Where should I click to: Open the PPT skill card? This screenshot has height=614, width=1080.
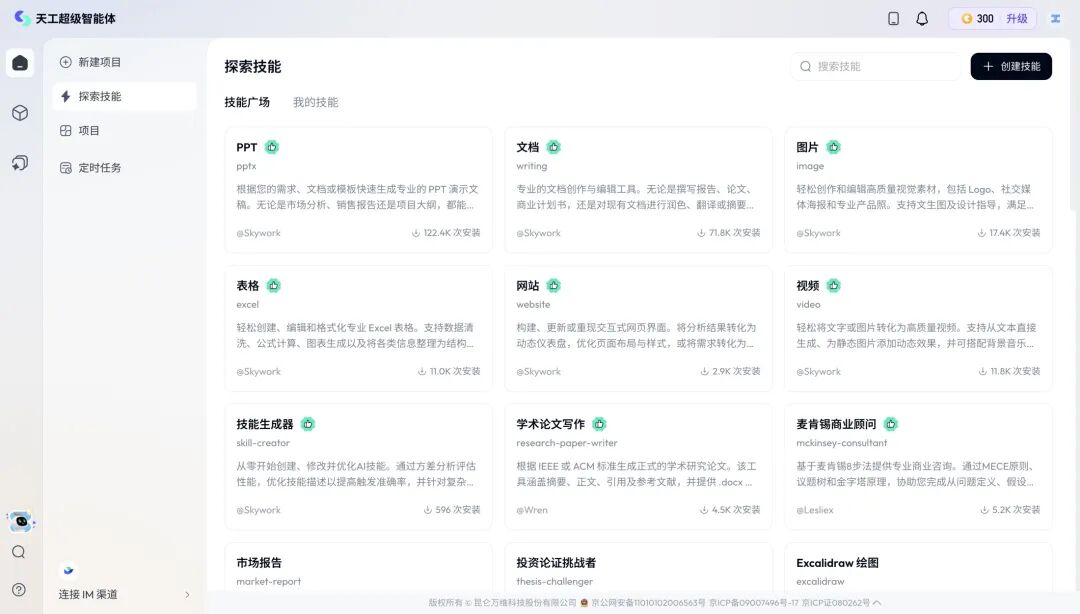358,190
